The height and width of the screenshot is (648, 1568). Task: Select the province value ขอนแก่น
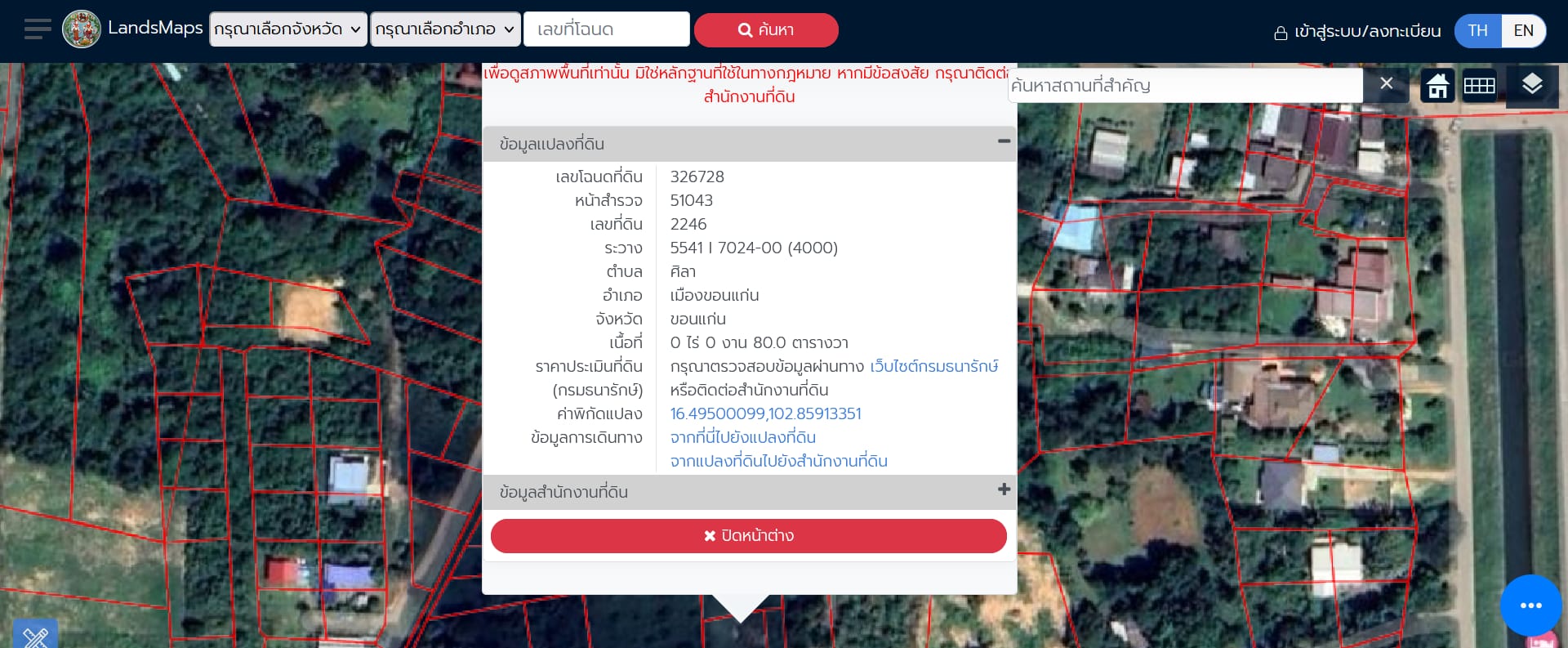pos(698,319)
